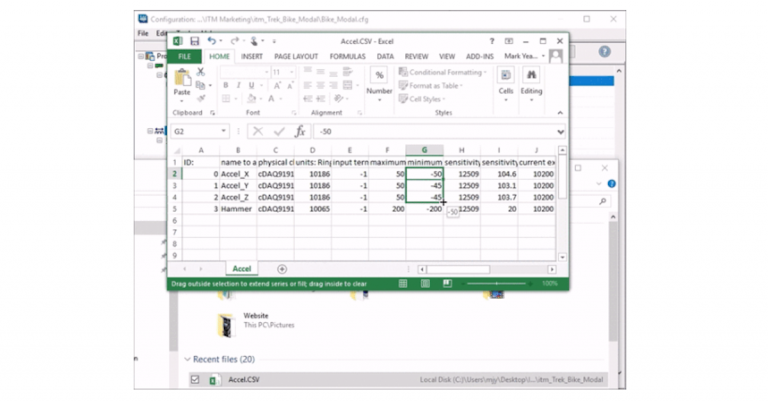Apply Bold with the B icon
768x402 pixels.
tap(226, 85)
